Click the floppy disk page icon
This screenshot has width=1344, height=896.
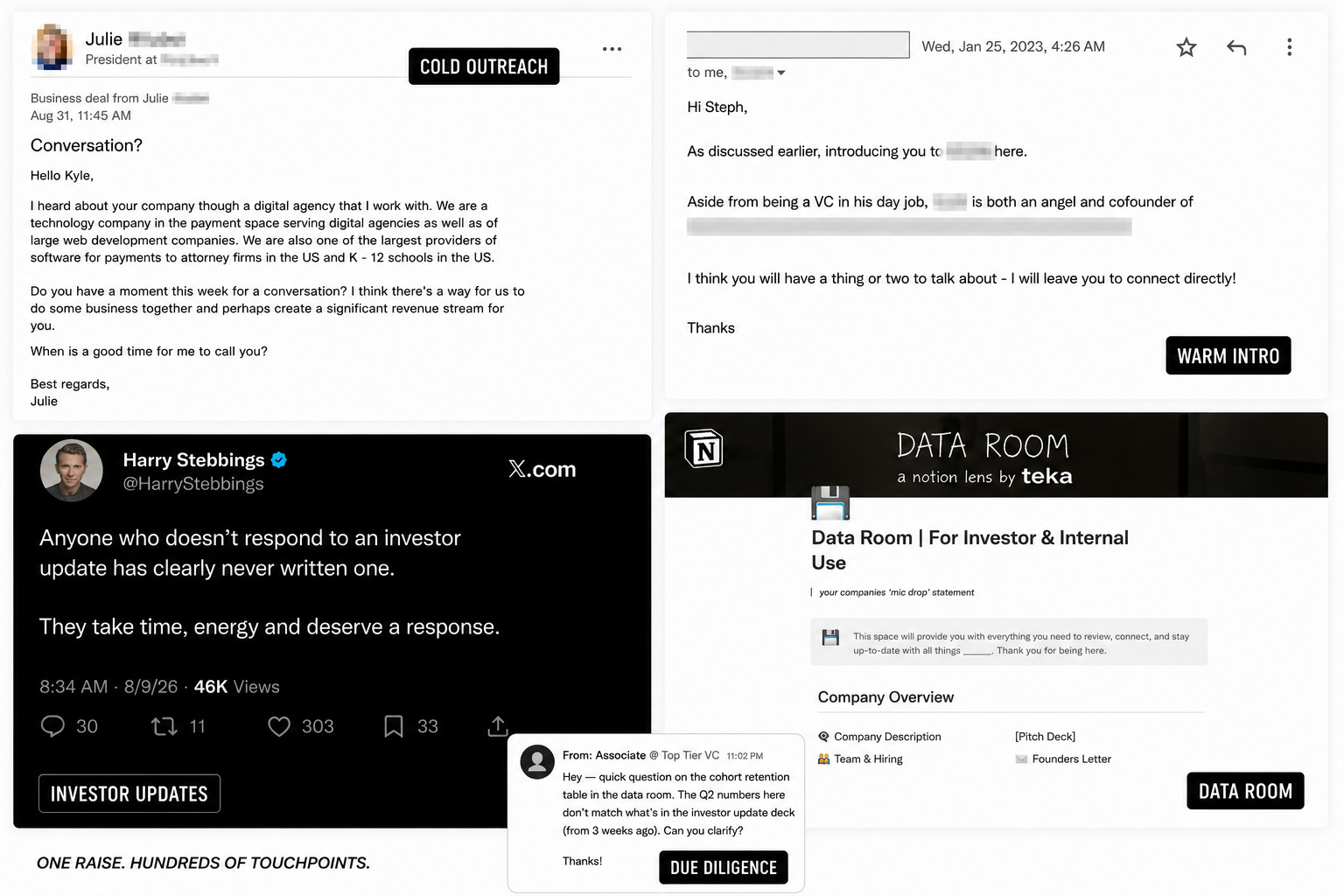pyautogui.click(x=830, y=503)
